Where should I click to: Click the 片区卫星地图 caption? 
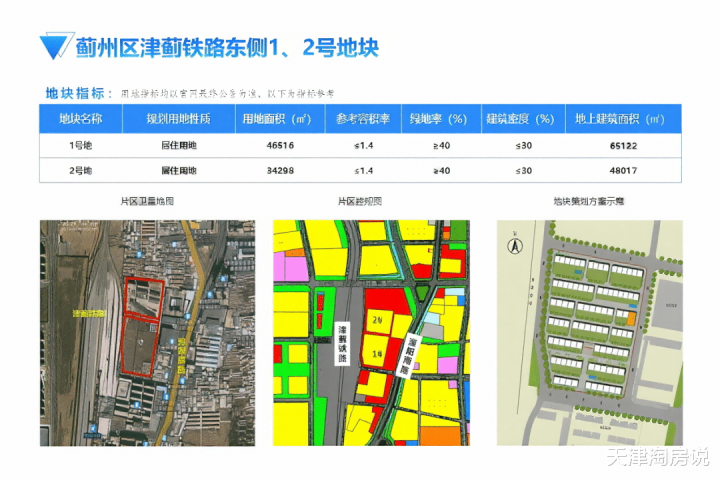pyautogui.click(x=147, y=201)
